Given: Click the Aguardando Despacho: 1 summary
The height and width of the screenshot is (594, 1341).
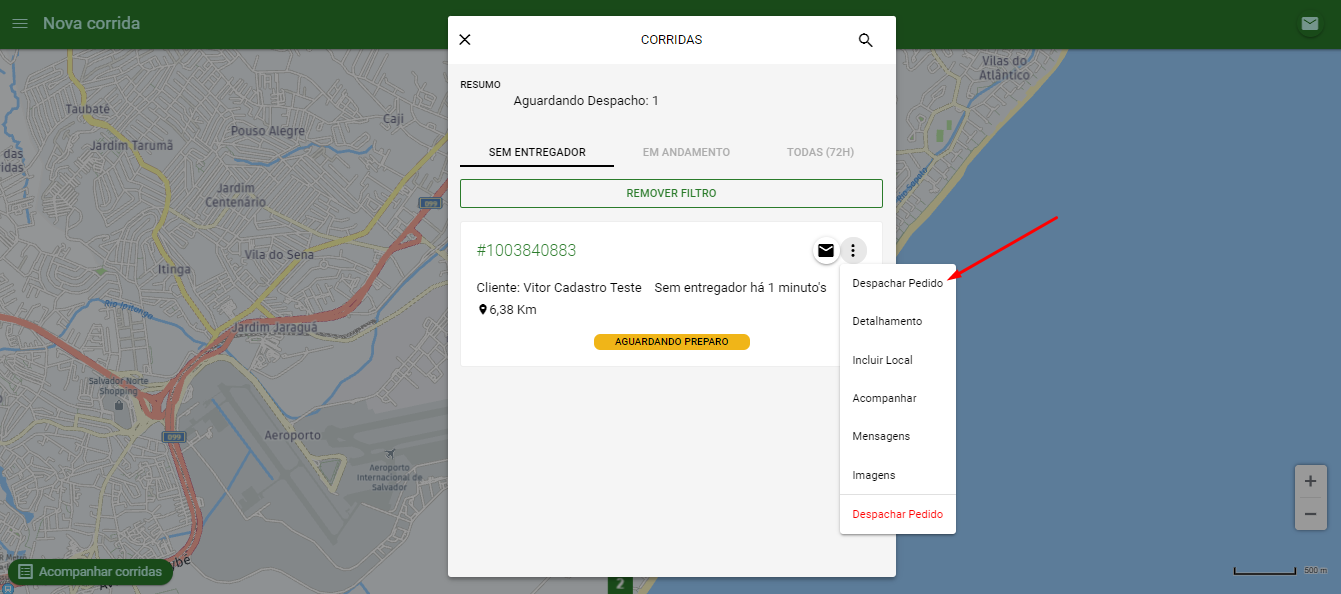Looking at the screenshot, I should [x=586, y=101].
